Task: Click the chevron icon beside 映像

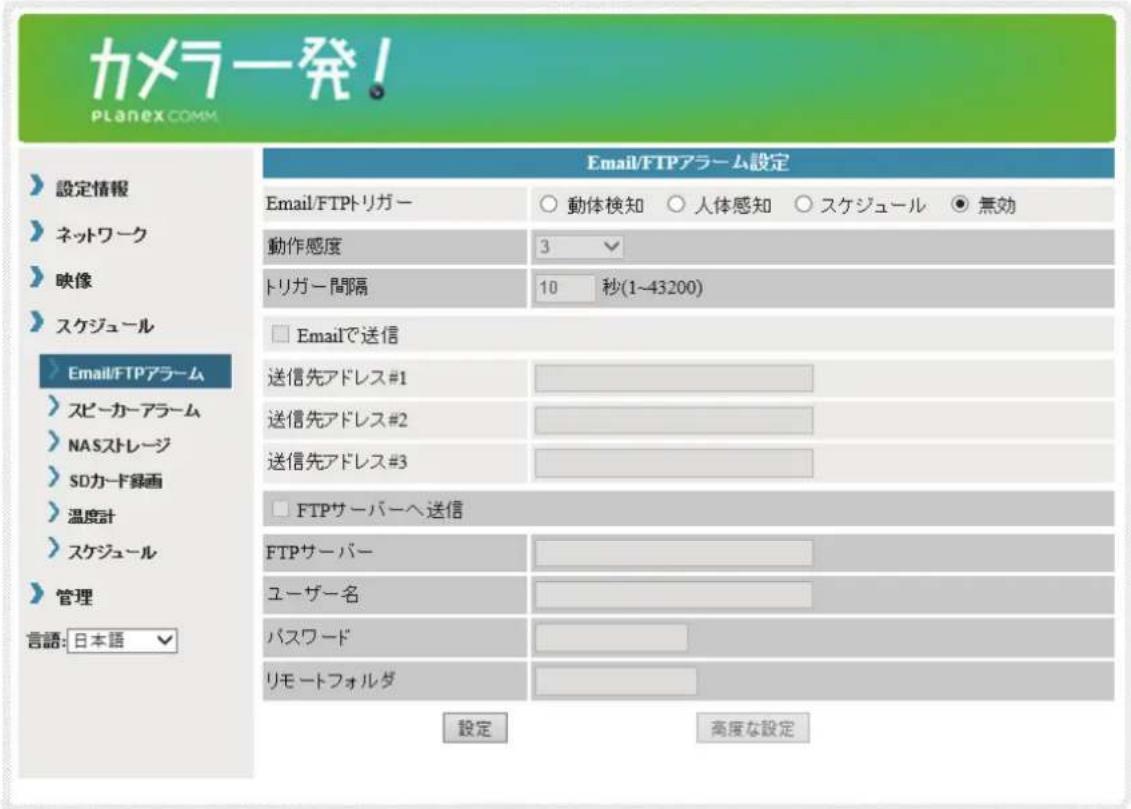Action: pyautogui.click(x=37, y=277)
